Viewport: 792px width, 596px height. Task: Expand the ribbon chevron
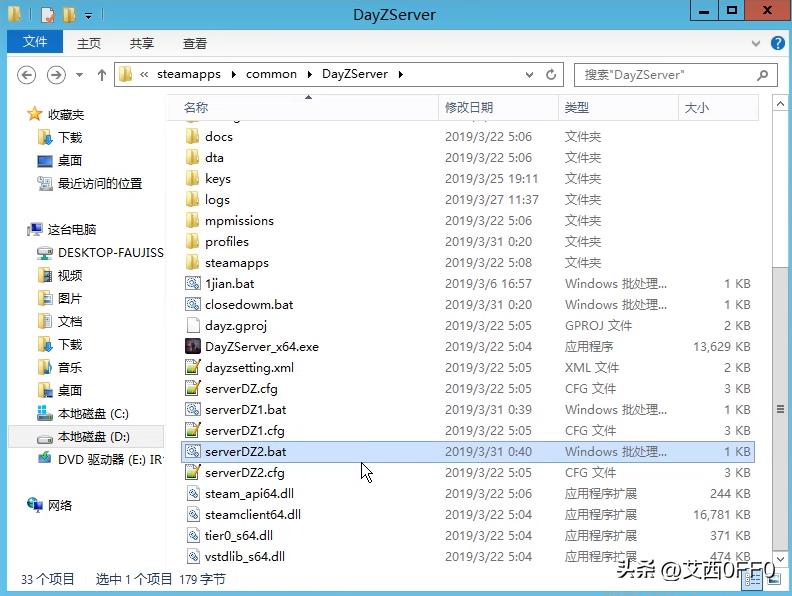click(x=756, y=43)
